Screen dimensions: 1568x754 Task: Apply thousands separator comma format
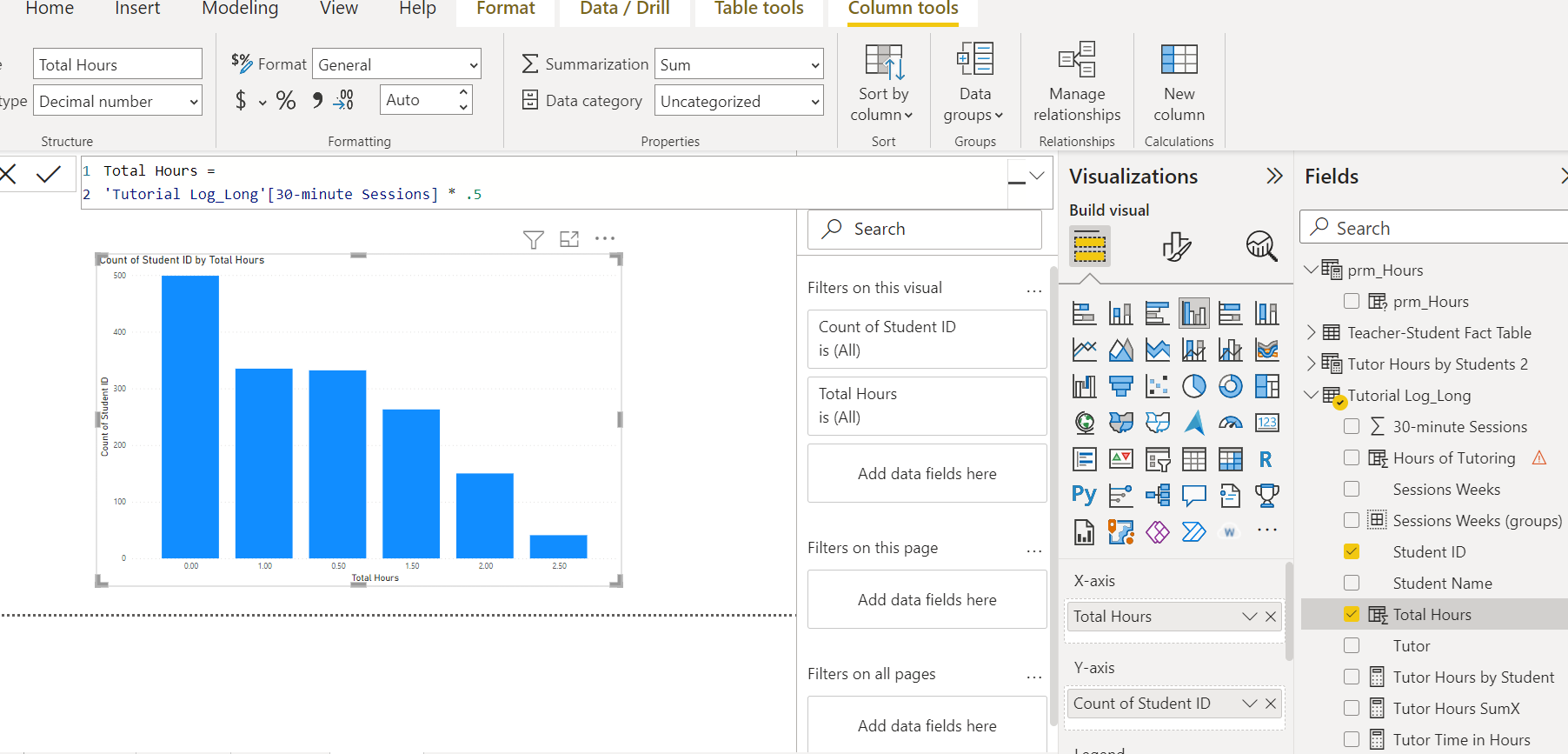point(317,101)
